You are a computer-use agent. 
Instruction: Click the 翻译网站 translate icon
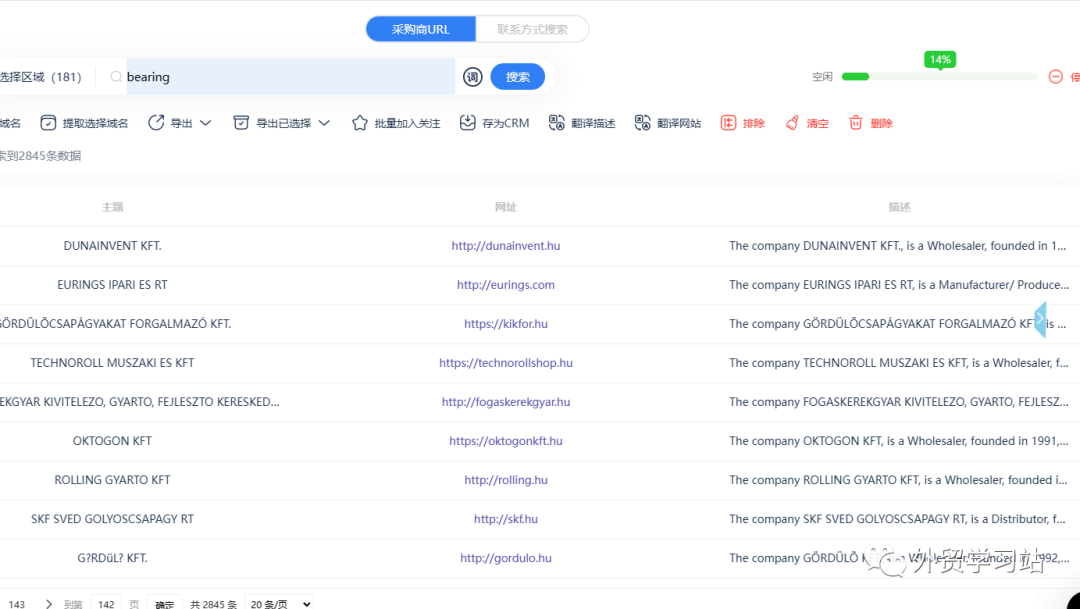[643, 123]
